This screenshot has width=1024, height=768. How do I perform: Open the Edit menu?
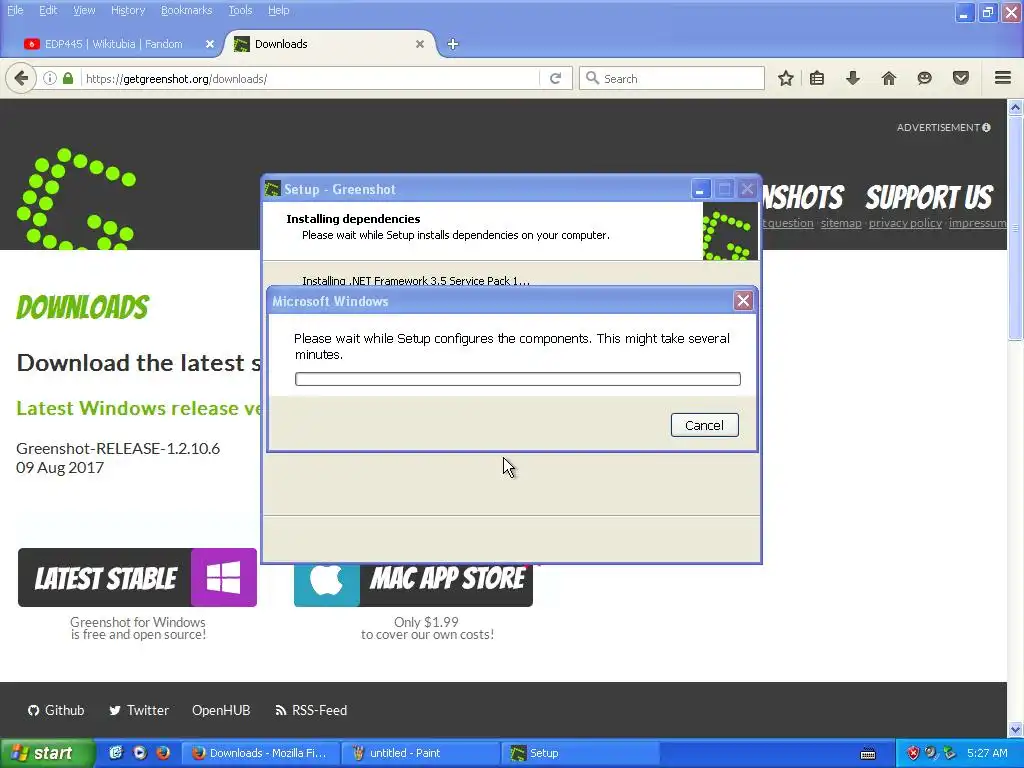pos(48,10)
